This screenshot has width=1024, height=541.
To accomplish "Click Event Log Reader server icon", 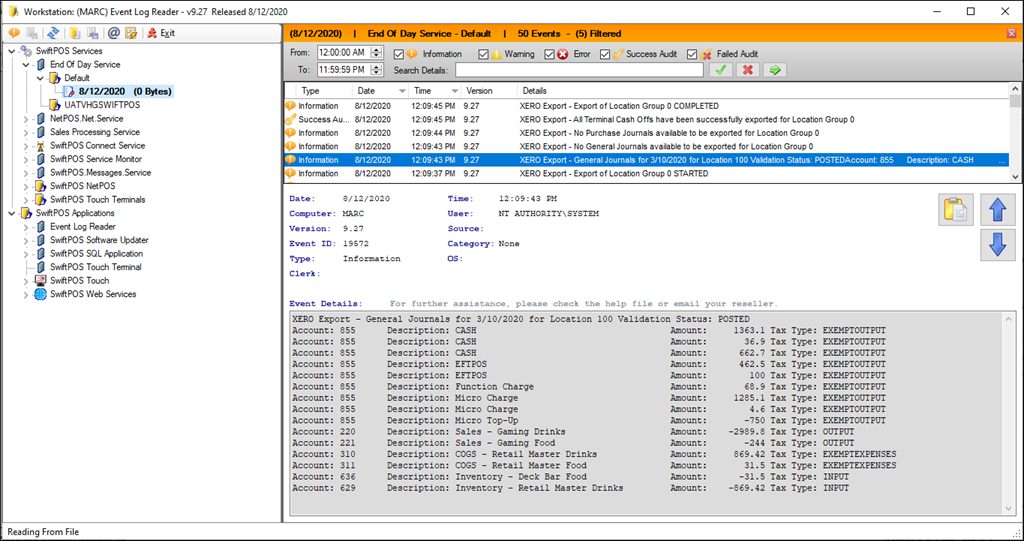I will [x=41, y=227].
